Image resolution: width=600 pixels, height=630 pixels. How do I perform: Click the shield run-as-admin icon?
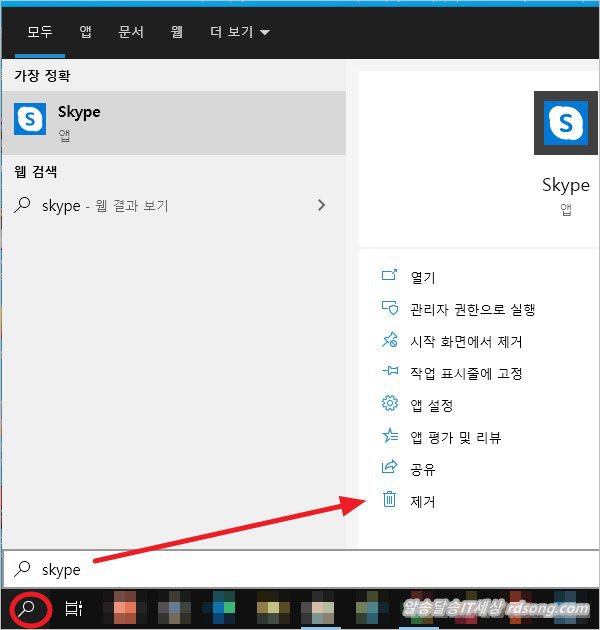390,308
